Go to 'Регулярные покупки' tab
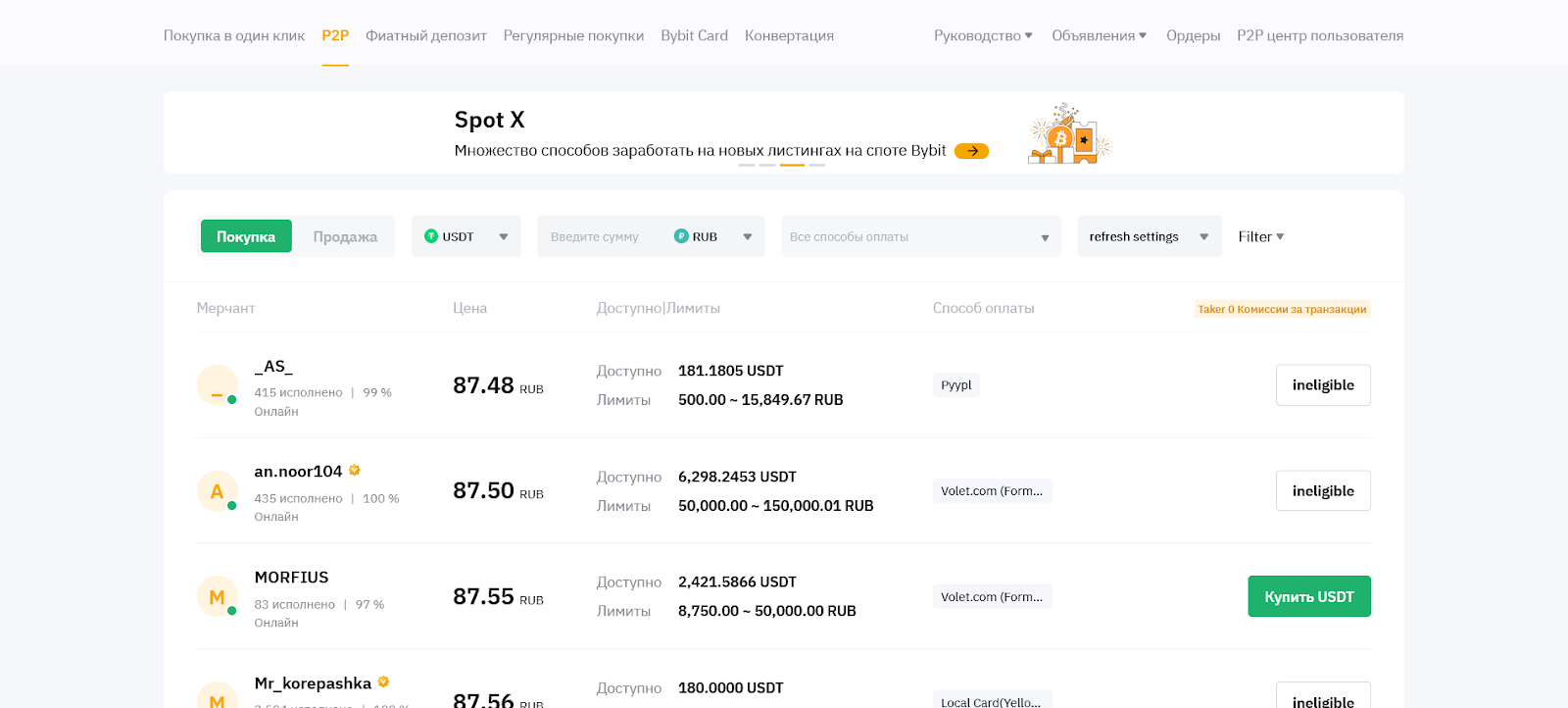The width and height of the screenshot is (1568, 708). [x=573, y=35]
